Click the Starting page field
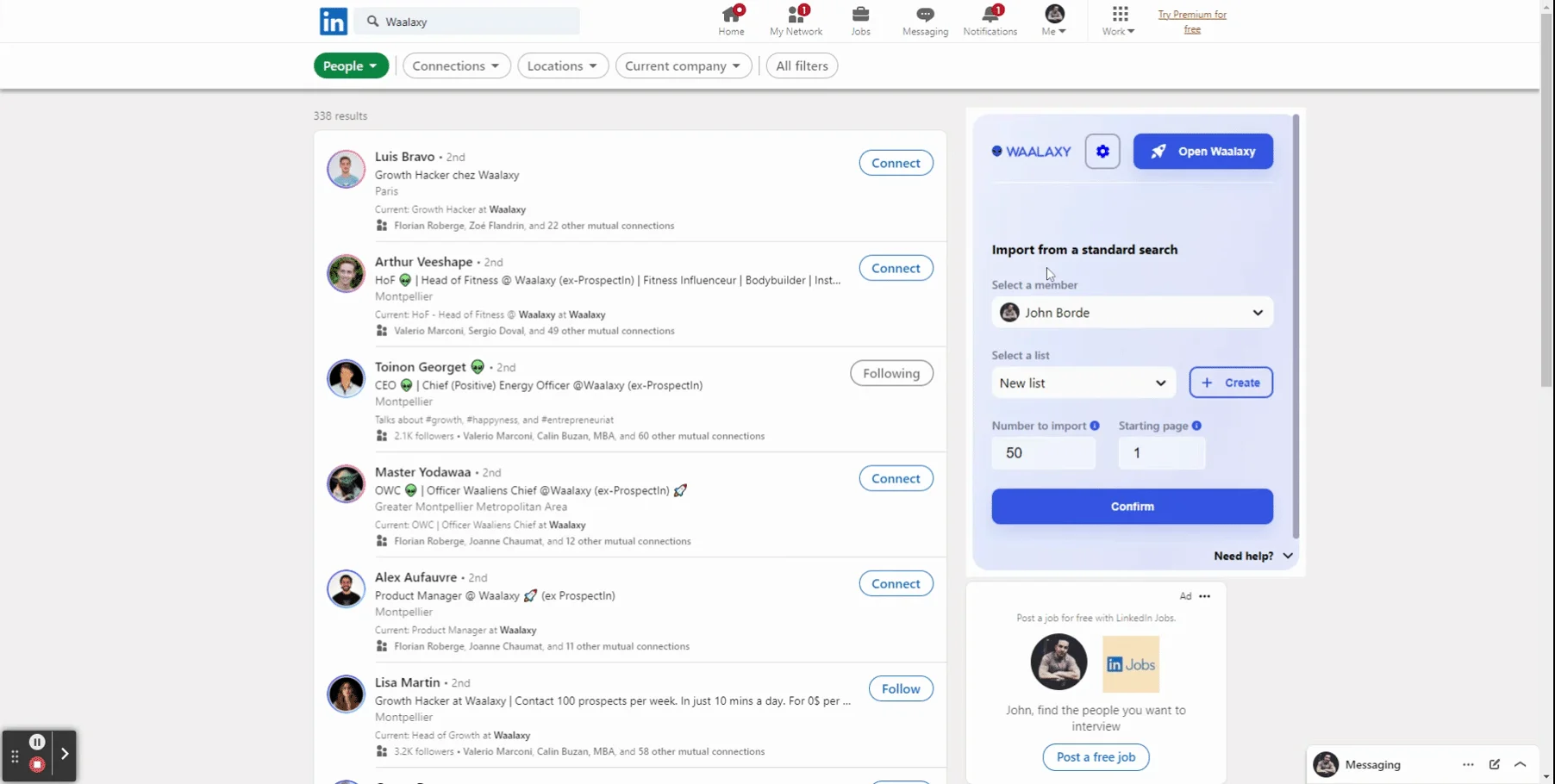 [1162, 452]
